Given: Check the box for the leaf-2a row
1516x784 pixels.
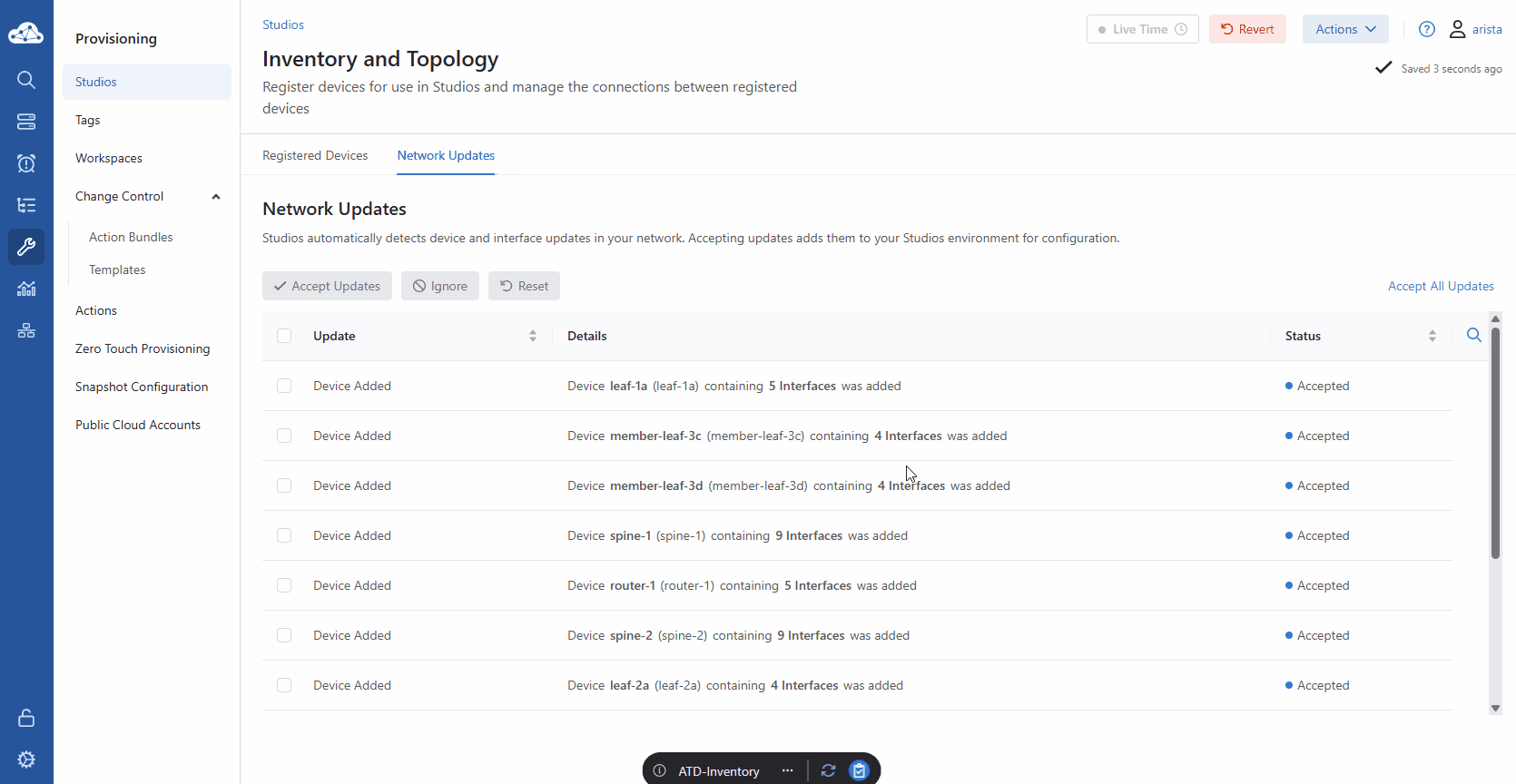Looking at the screenshot, I should pyautogui.click(x=284, y=685).
